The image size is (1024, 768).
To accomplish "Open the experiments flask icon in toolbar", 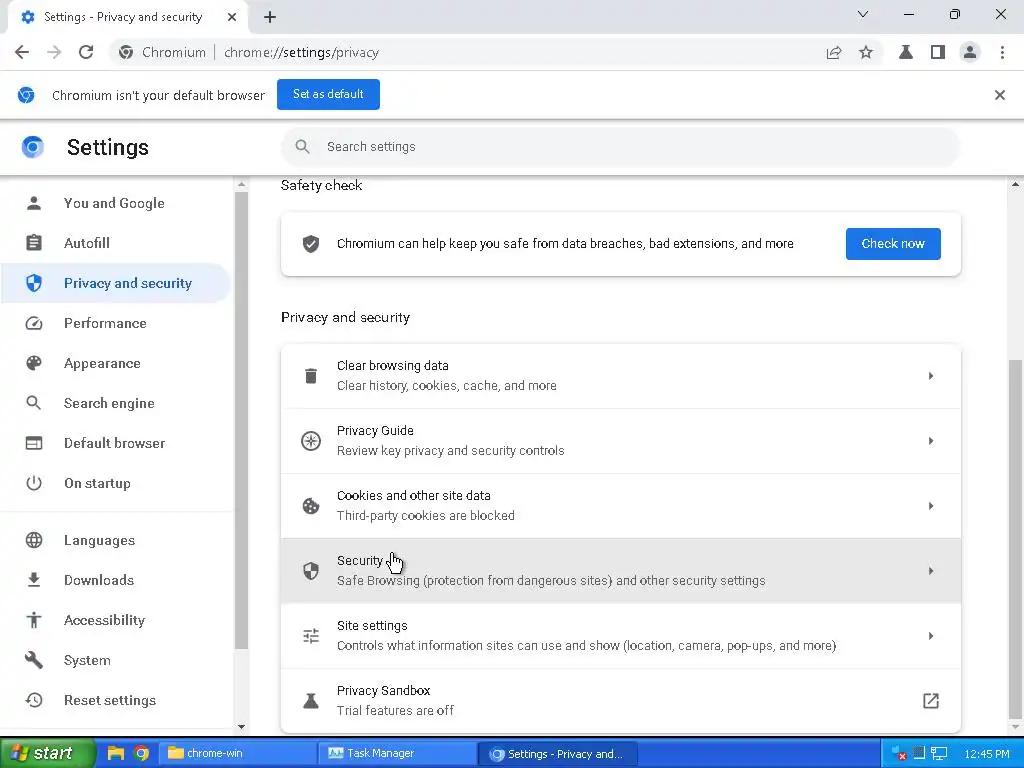I will coord(906,52).
